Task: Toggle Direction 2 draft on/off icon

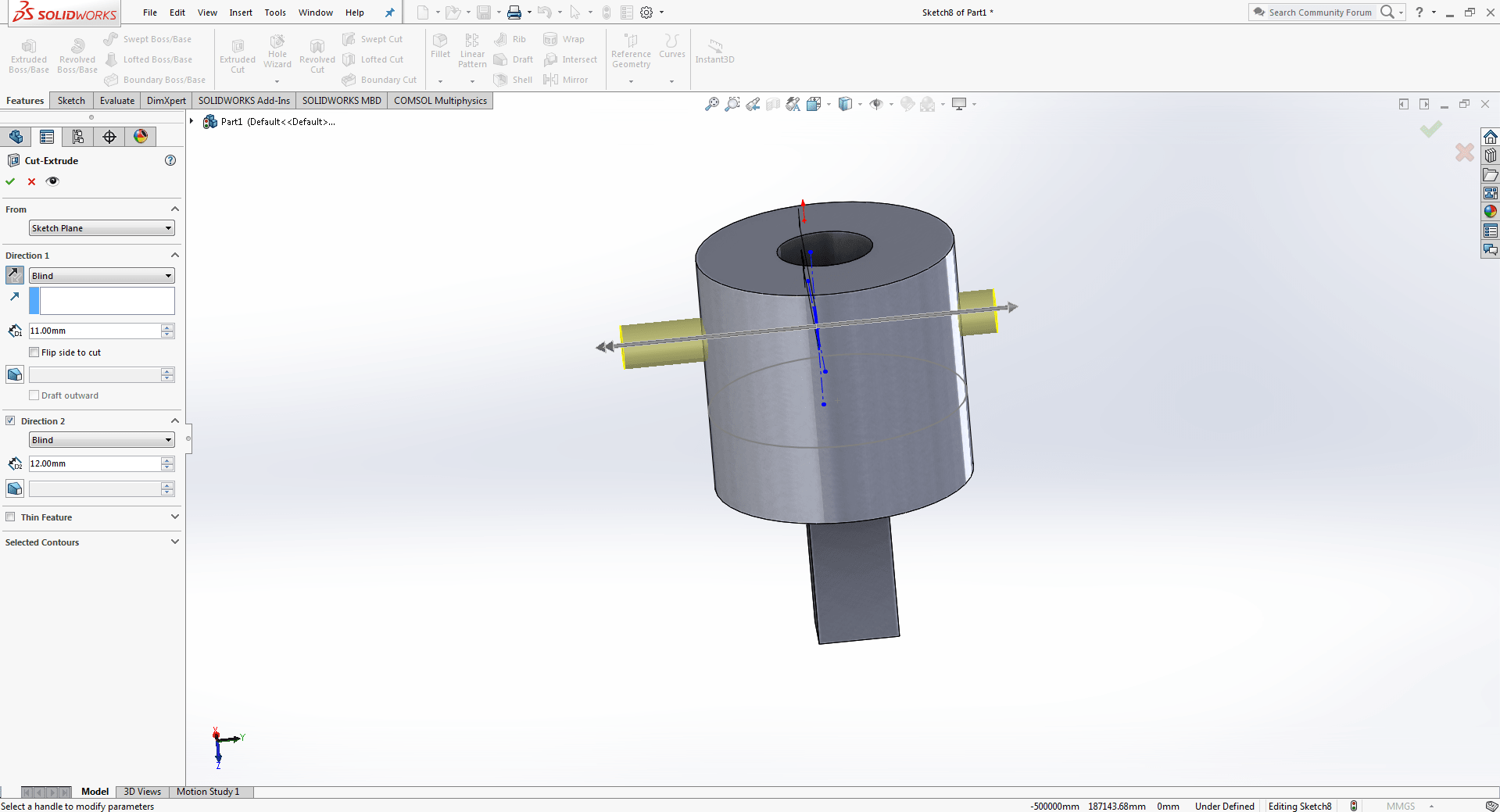Action: click(15, 488)
